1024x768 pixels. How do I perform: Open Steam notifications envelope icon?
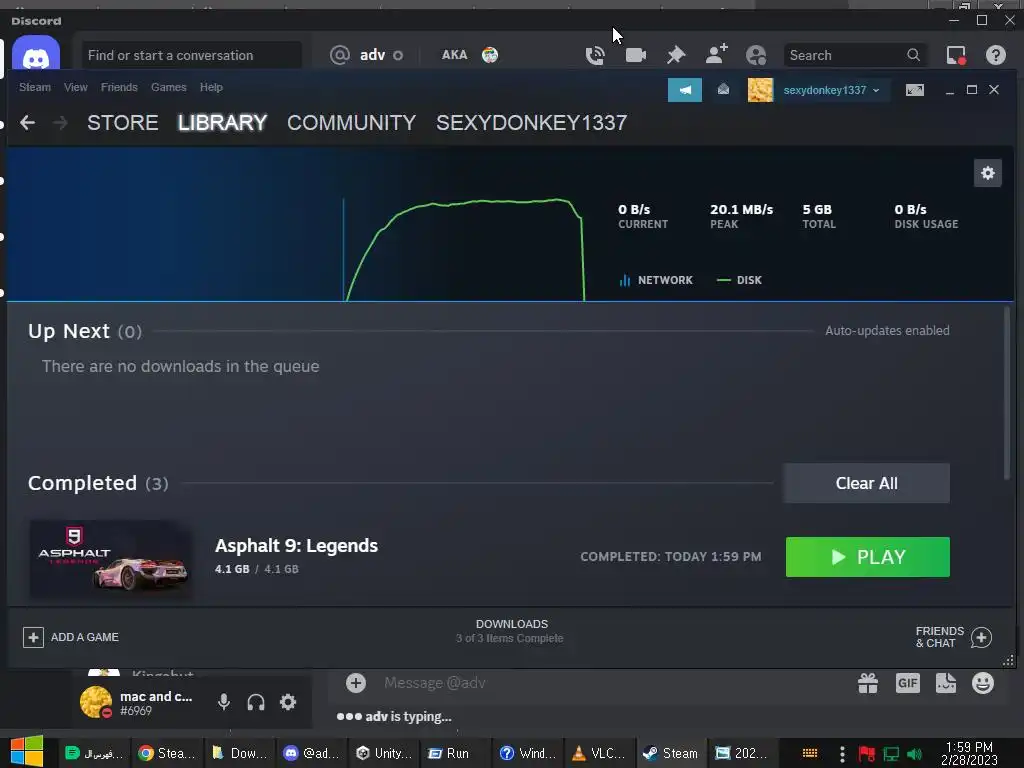723,90
